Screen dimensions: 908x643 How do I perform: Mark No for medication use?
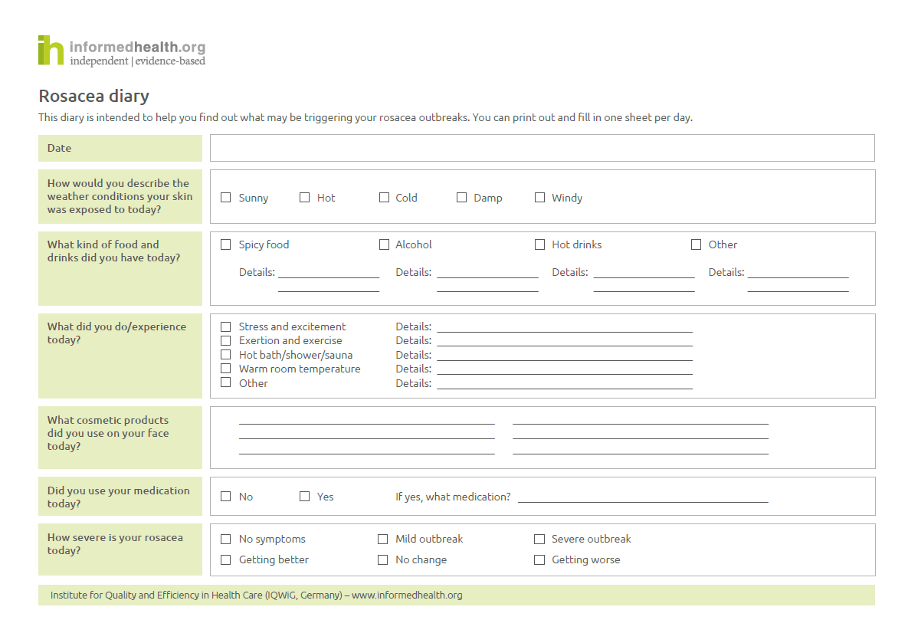[226, 496]
